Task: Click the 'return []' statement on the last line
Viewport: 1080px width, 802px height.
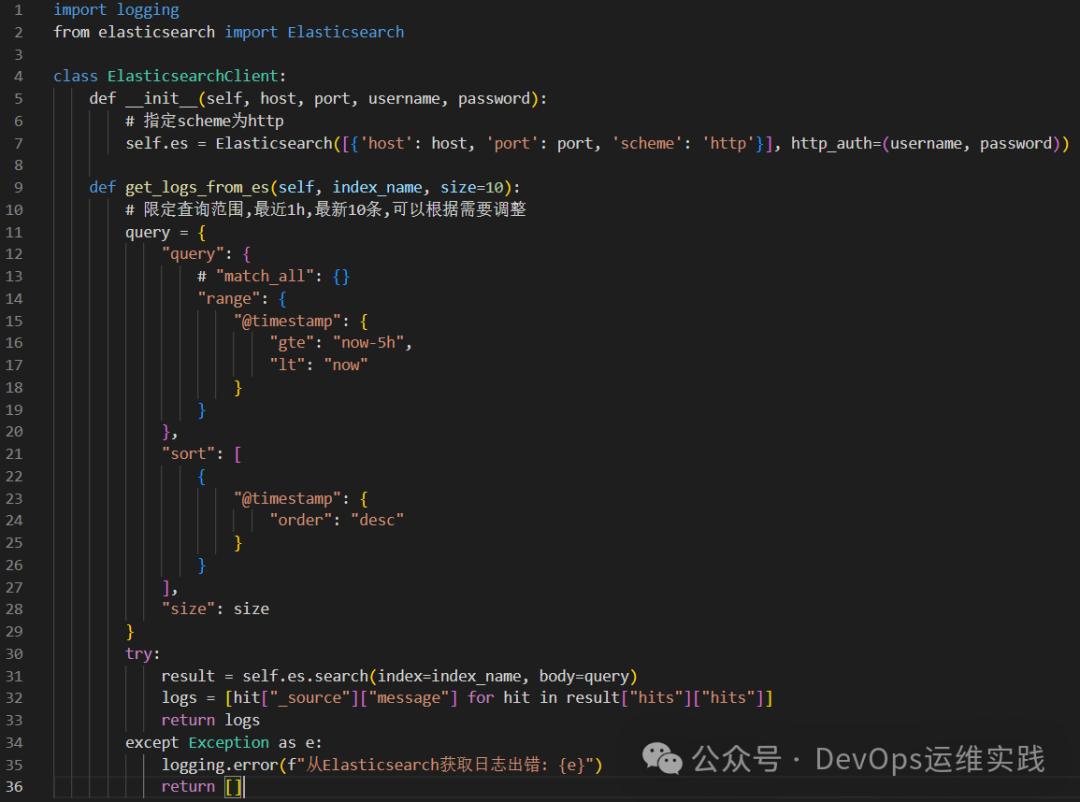Action: pos(202,786)
